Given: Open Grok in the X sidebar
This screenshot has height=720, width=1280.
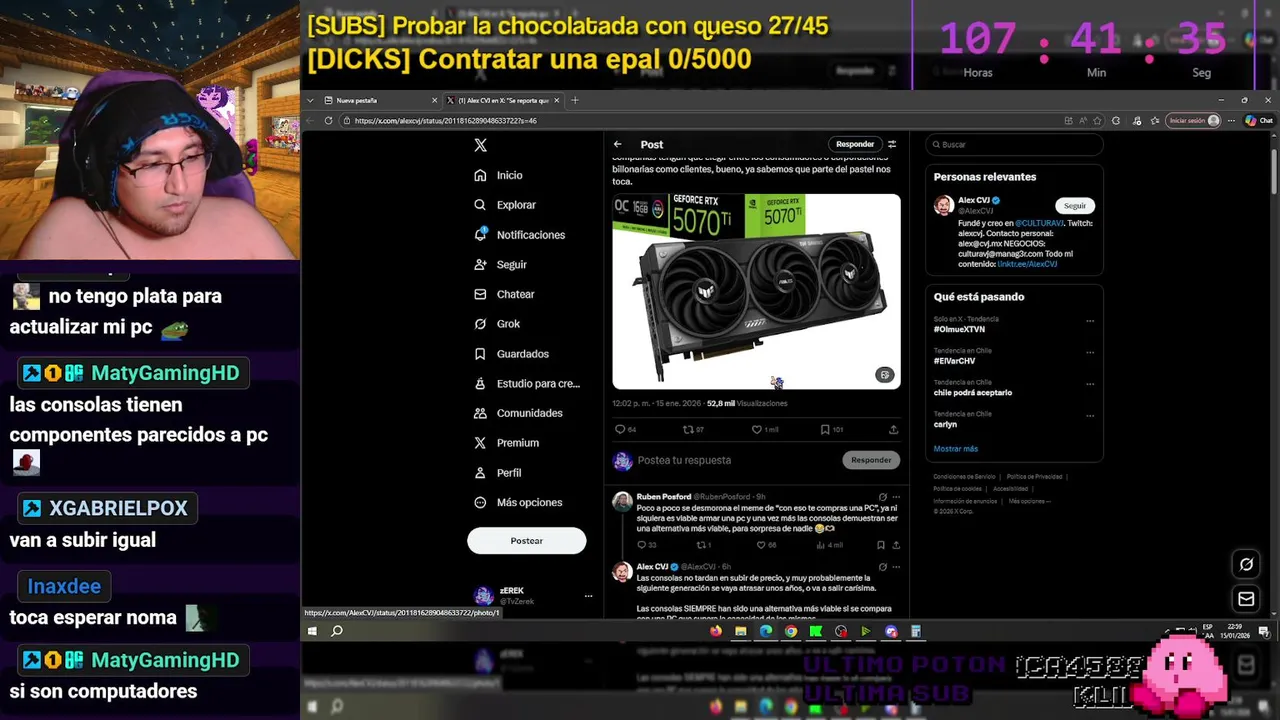Looking at the screenshot, I should tap(497, 324).
